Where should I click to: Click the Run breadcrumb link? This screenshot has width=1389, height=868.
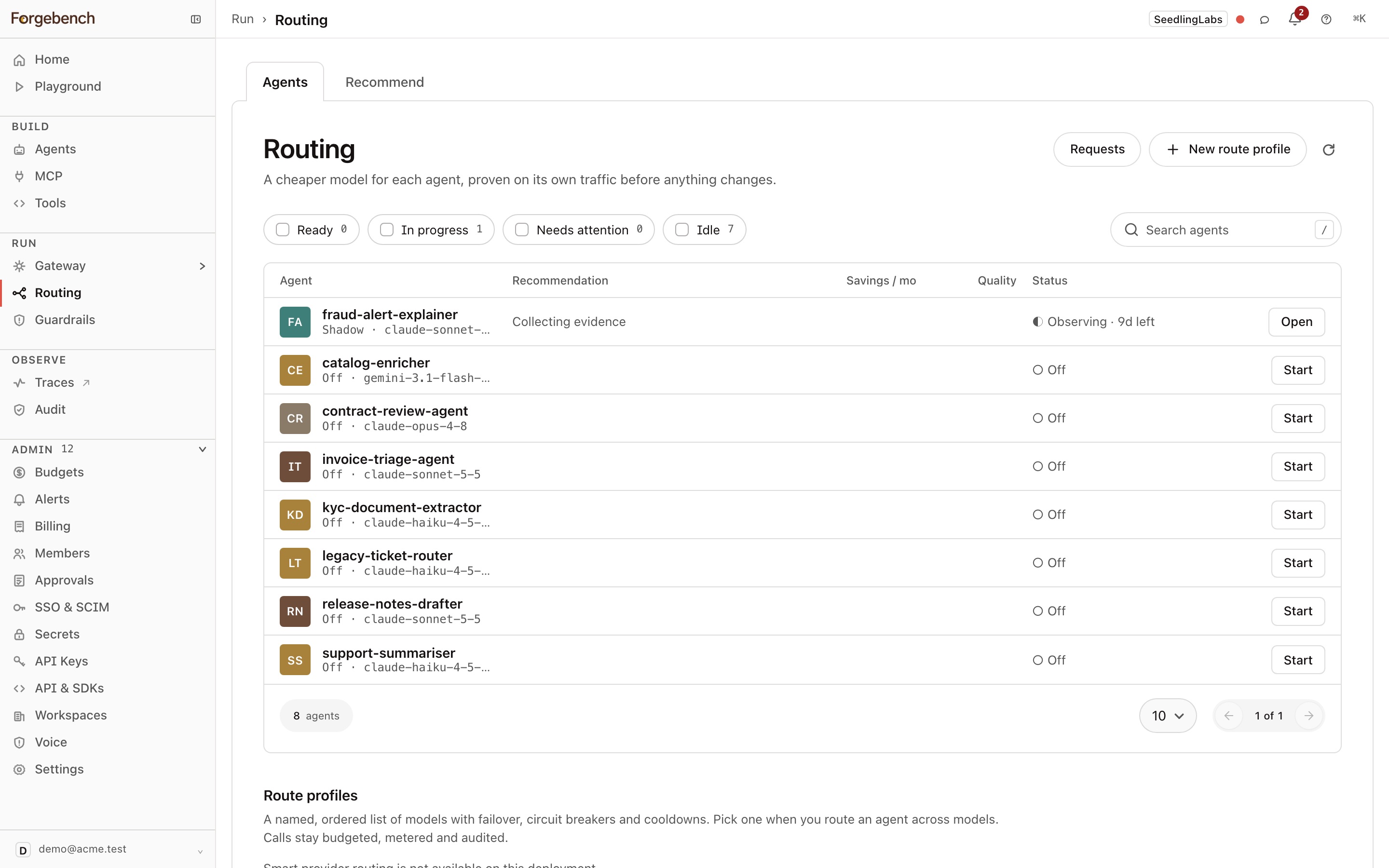[x=243, y=19]
